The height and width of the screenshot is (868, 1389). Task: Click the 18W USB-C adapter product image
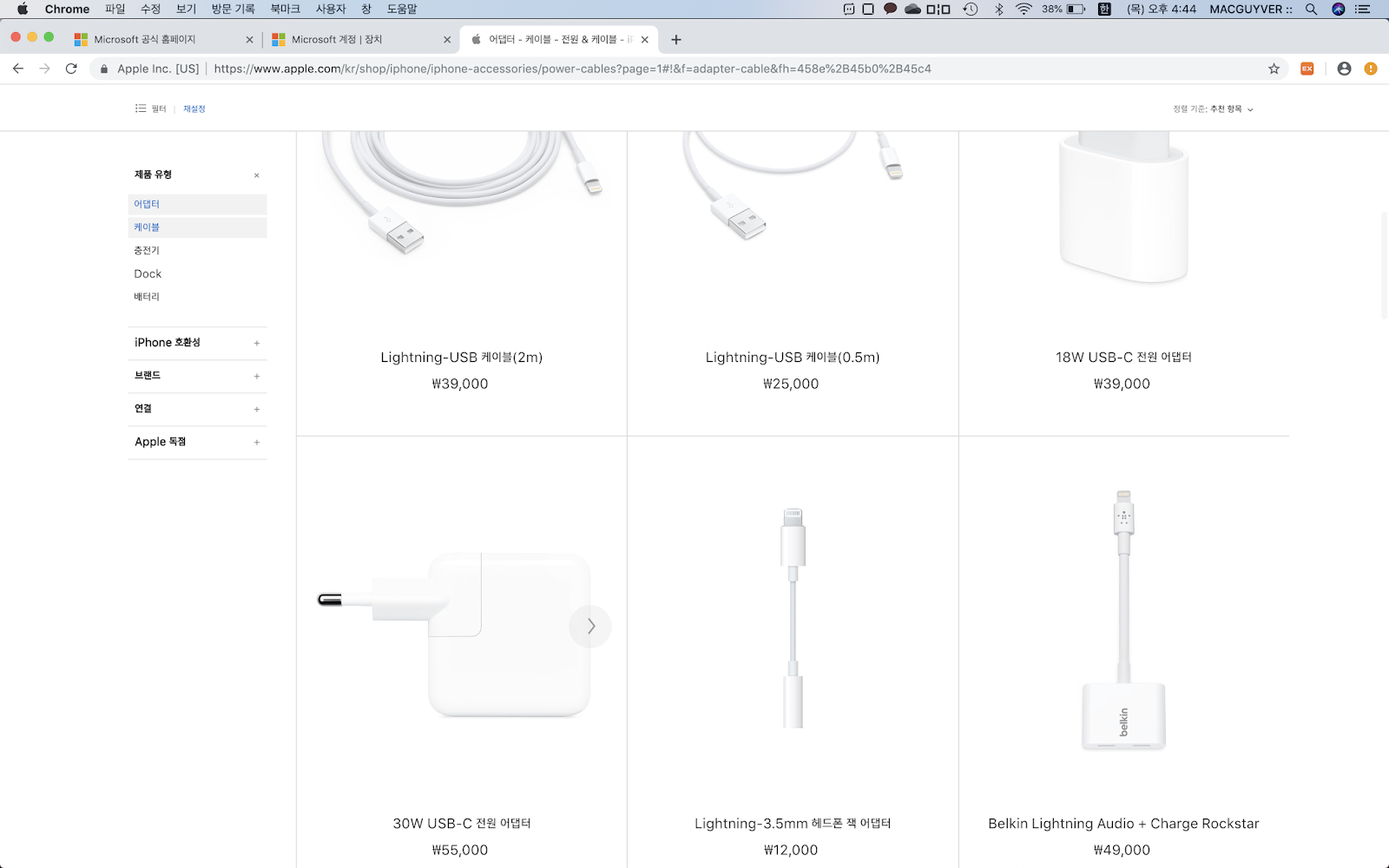pyautogui.click(x=1123, y=208)
